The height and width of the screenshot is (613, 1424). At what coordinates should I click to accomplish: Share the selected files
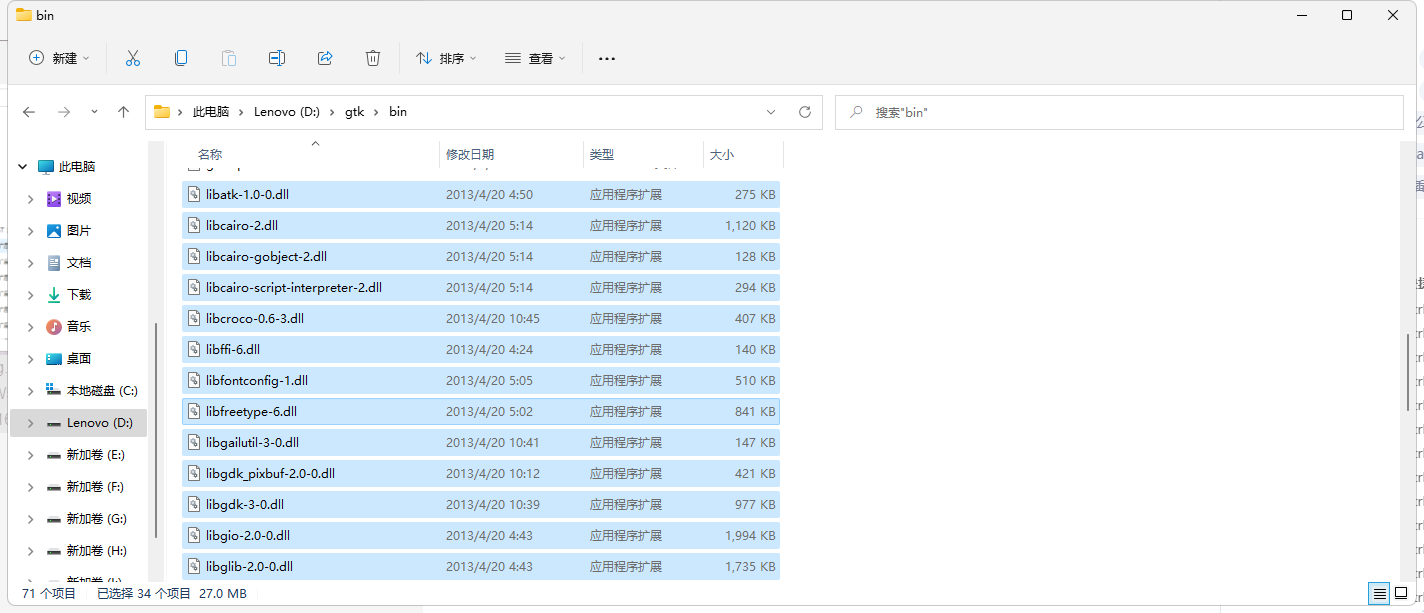(325, 58)
